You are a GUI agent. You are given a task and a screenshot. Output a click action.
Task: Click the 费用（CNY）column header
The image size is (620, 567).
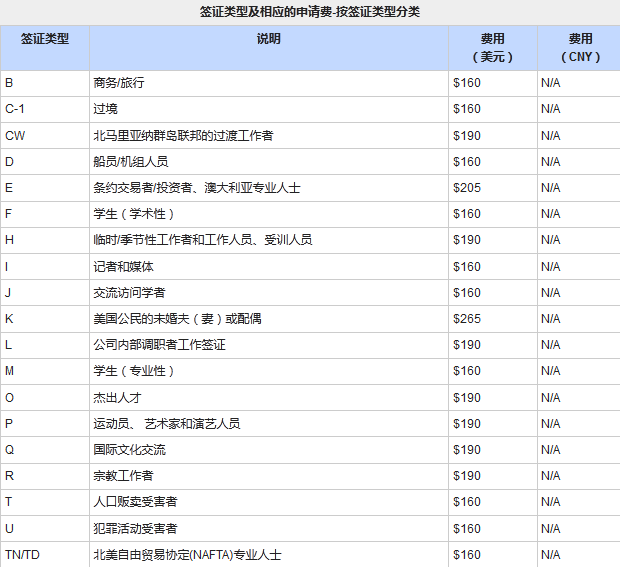click(580, 47)
